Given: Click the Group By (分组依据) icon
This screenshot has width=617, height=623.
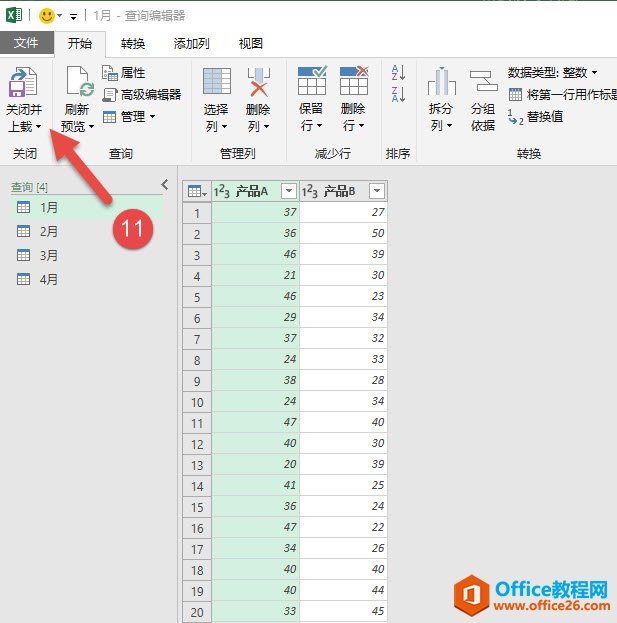Looking at the screenshot, I should [483, 84].
